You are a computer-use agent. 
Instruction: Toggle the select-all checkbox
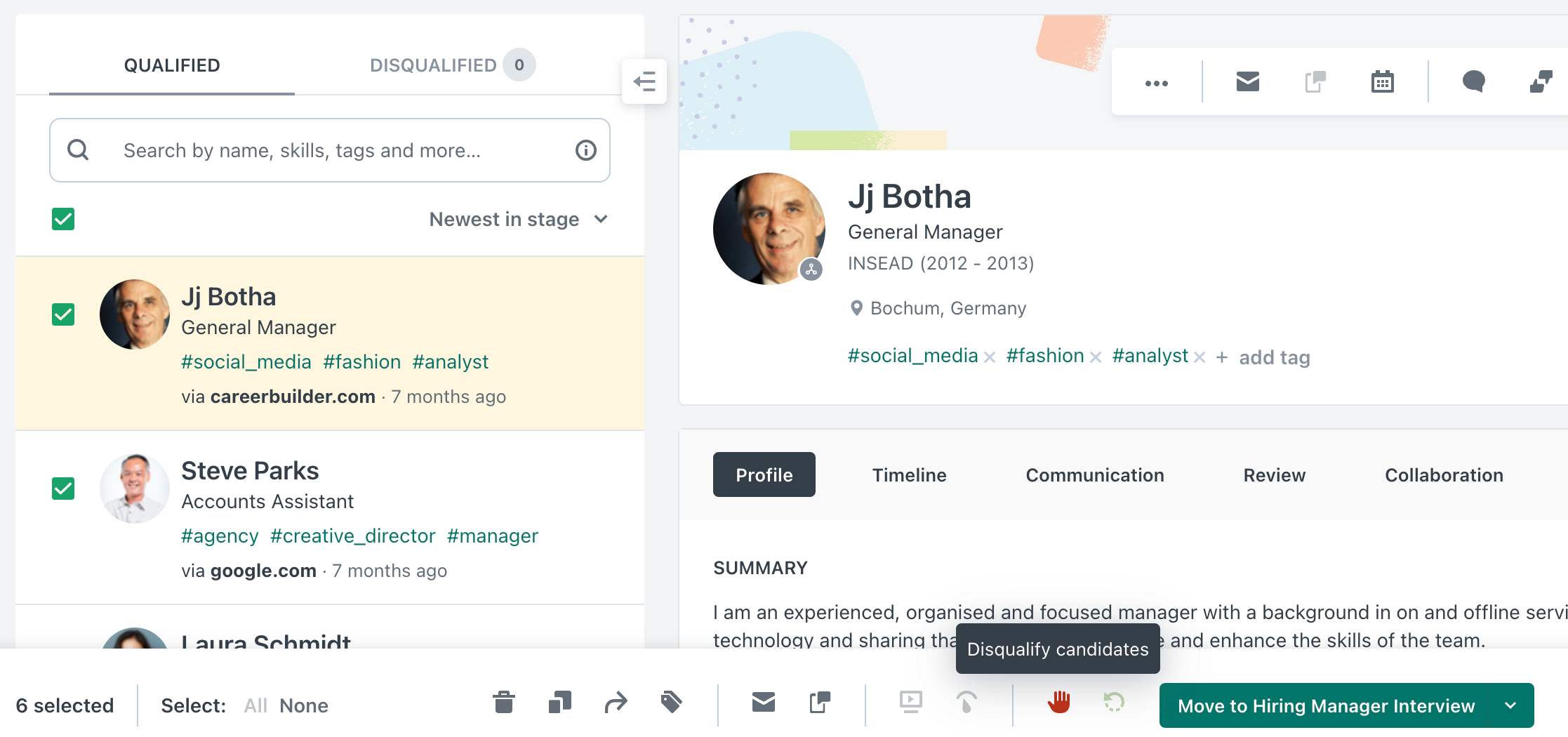(x=63, y=219)
